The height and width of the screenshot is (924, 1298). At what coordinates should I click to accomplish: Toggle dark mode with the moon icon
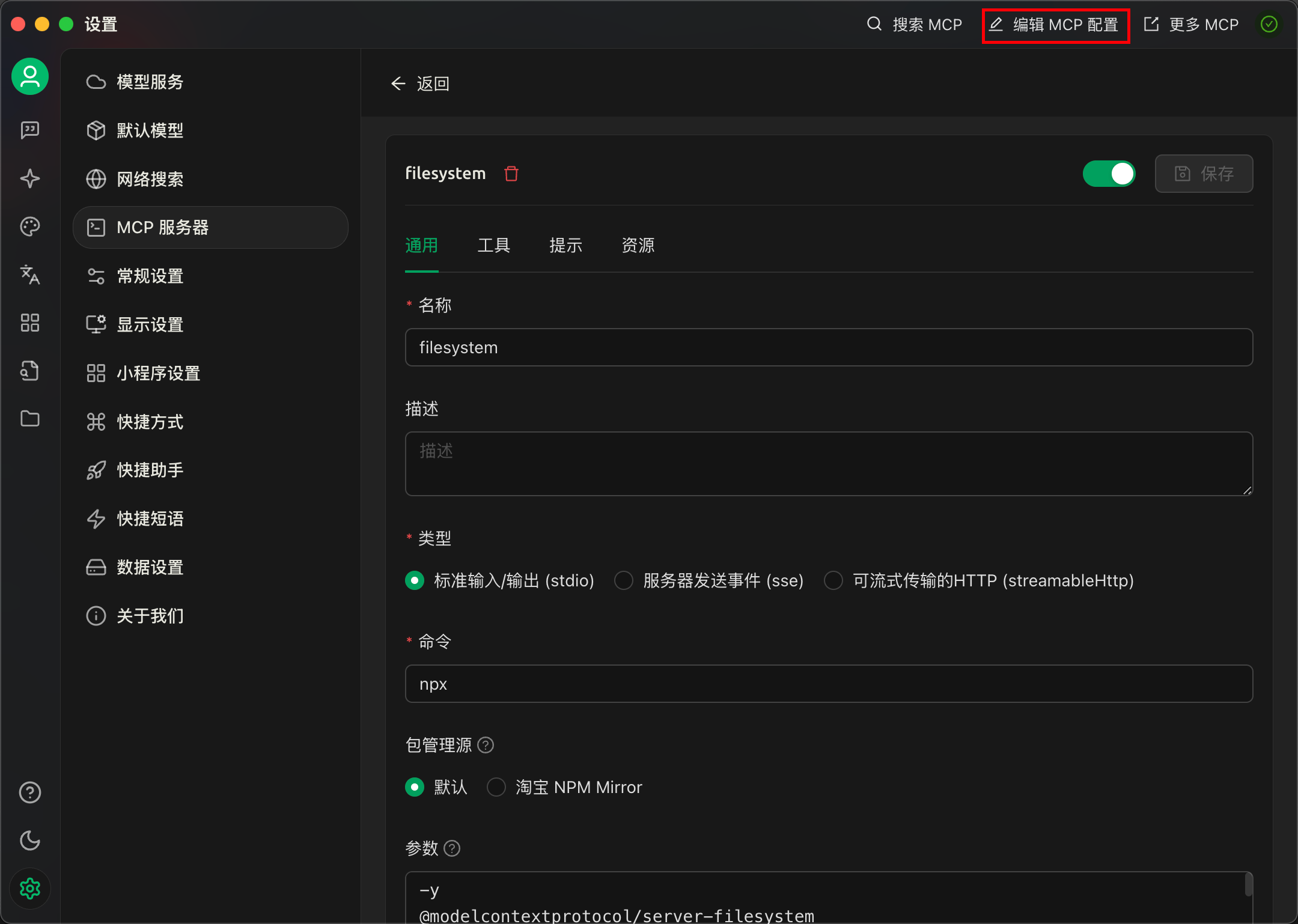30,840
